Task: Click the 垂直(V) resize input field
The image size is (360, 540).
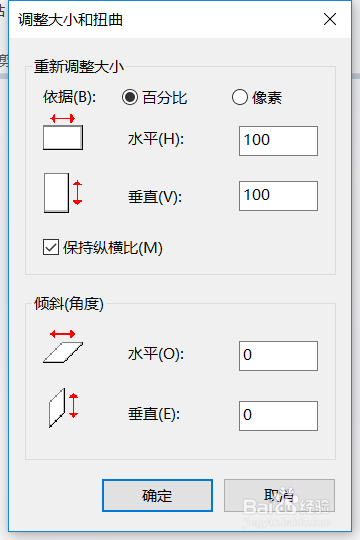Action: coord(278,196)
